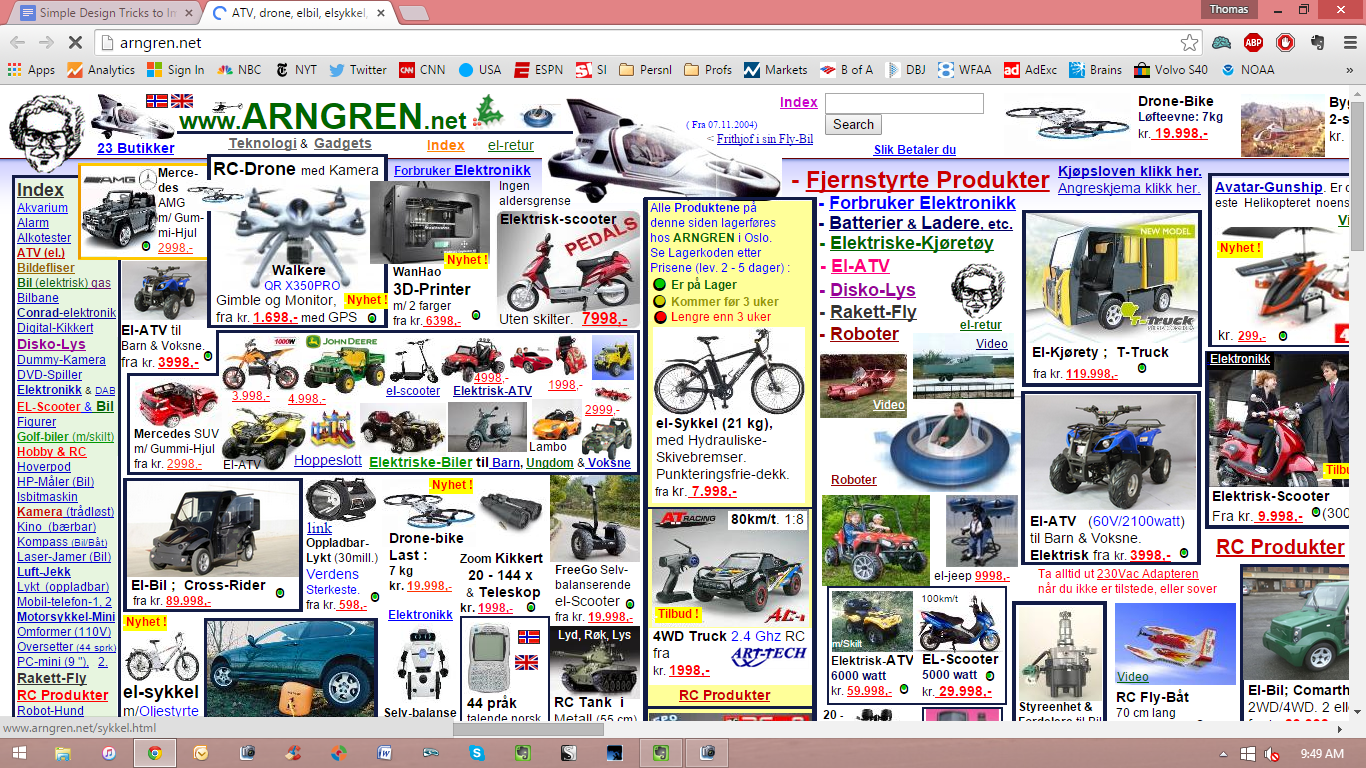Open Skype from the taskbar

(476, 753)
